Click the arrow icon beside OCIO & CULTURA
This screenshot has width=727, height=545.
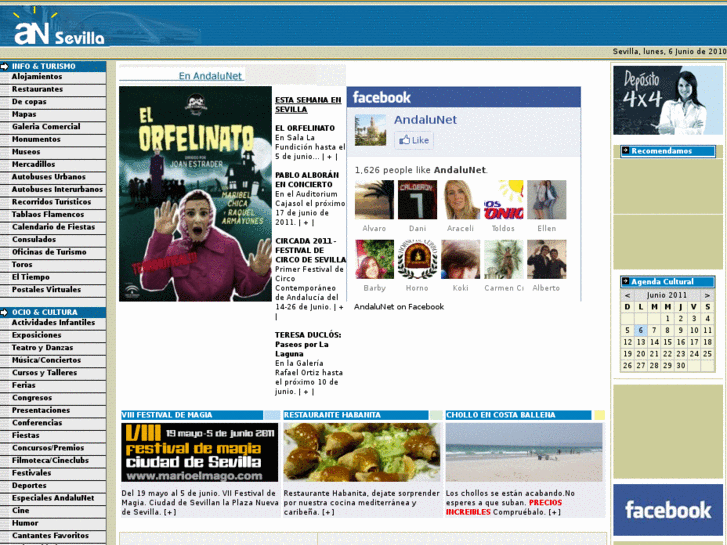point(5,312)
